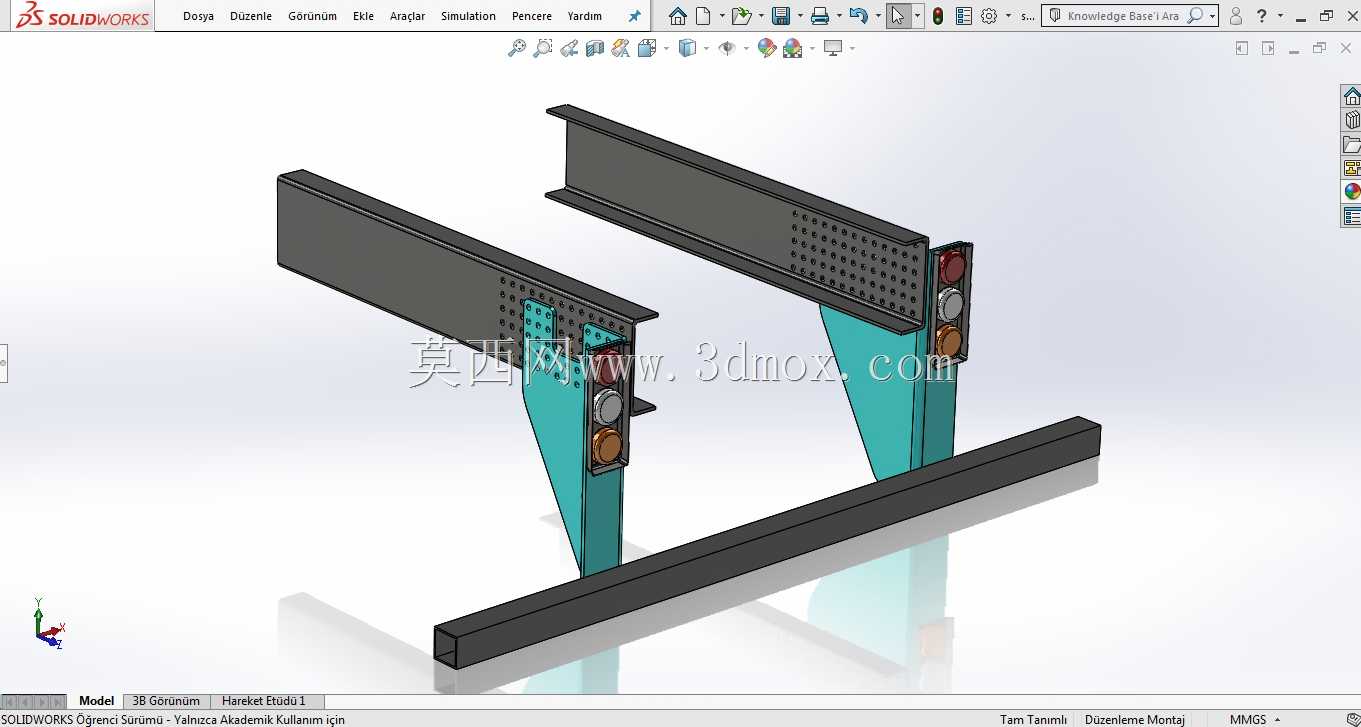Screen dimensions: 1361x727
Task: Open Appearances color ball in task pane
Action: (x=1352, y=192)
